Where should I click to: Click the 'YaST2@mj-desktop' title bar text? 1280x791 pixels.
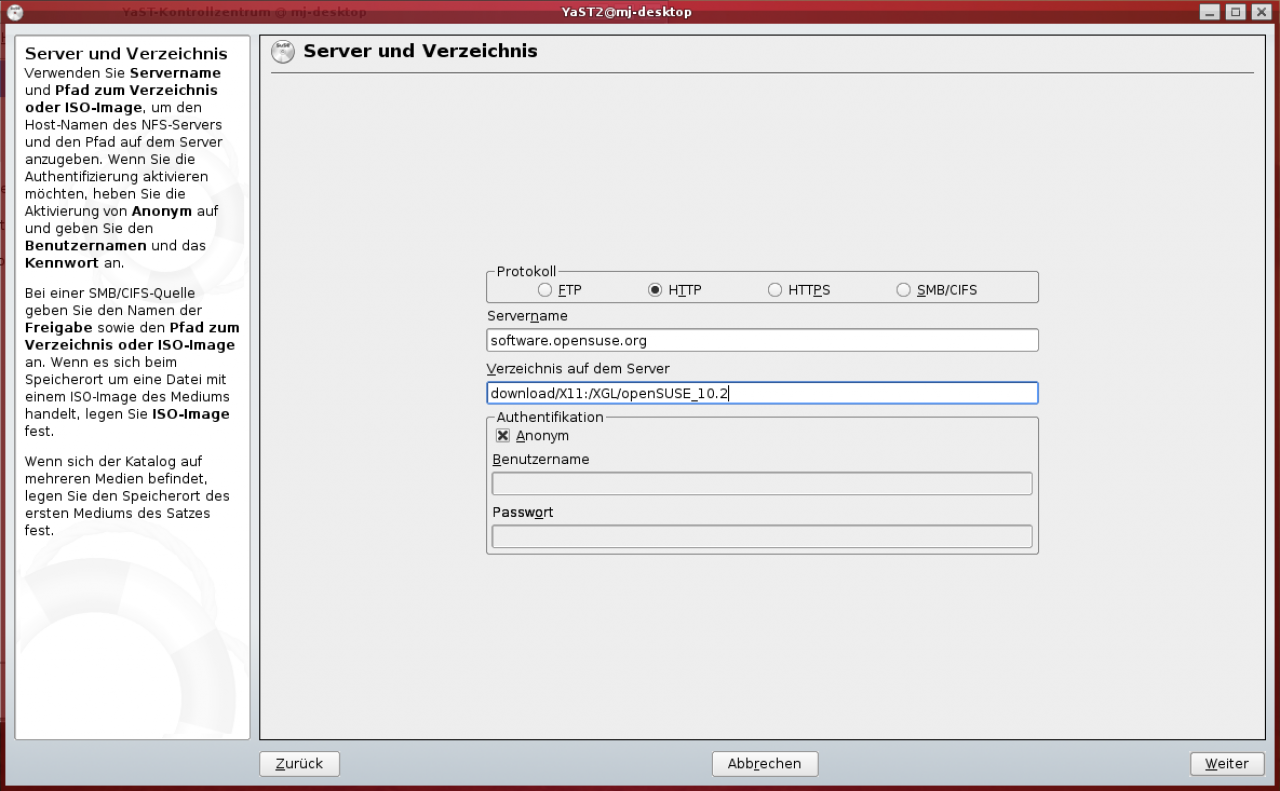pyautogui.click(x=627, y=12)
